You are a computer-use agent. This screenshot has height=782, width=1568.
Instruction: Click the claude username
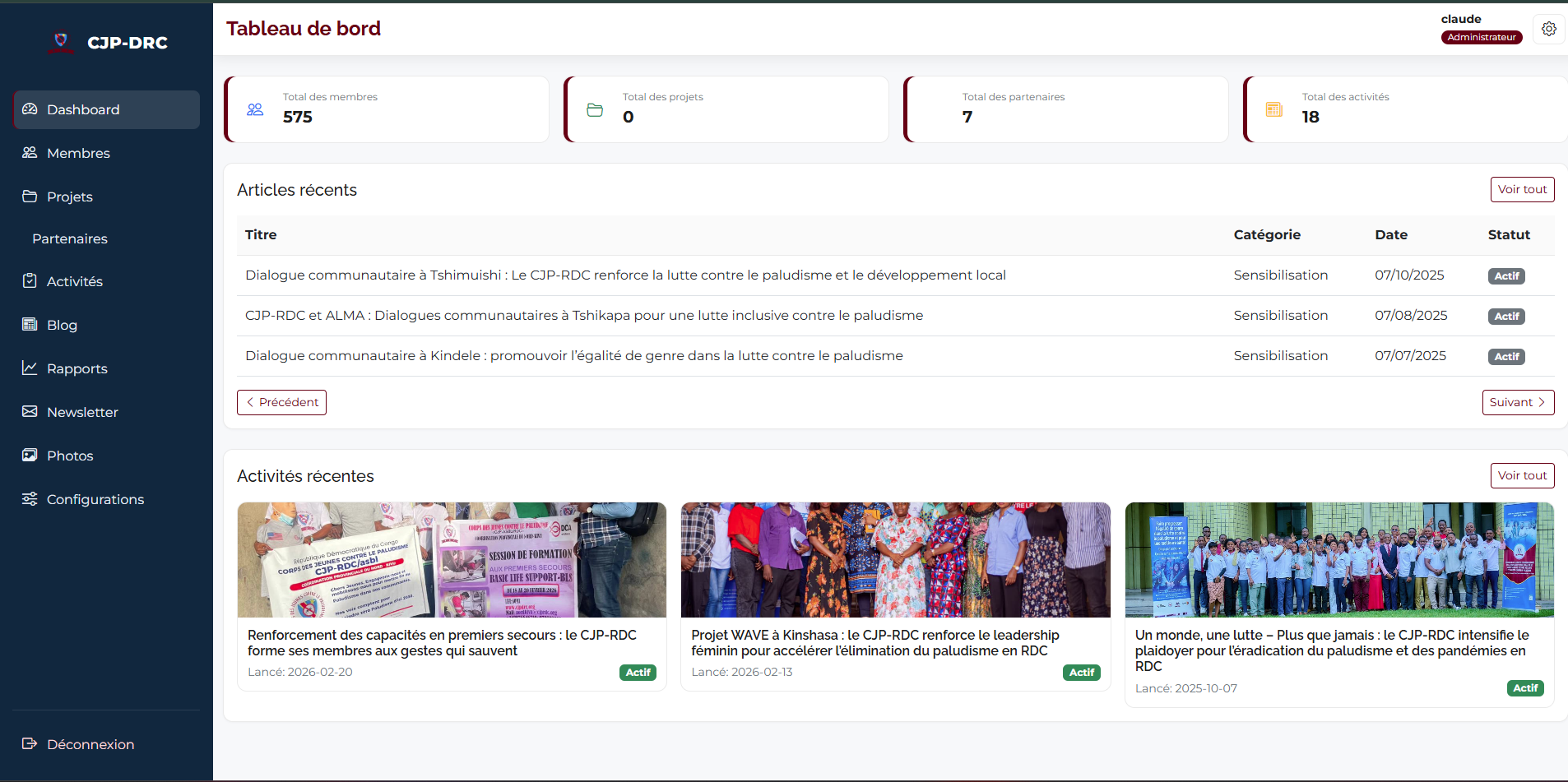click(1461, 19)
